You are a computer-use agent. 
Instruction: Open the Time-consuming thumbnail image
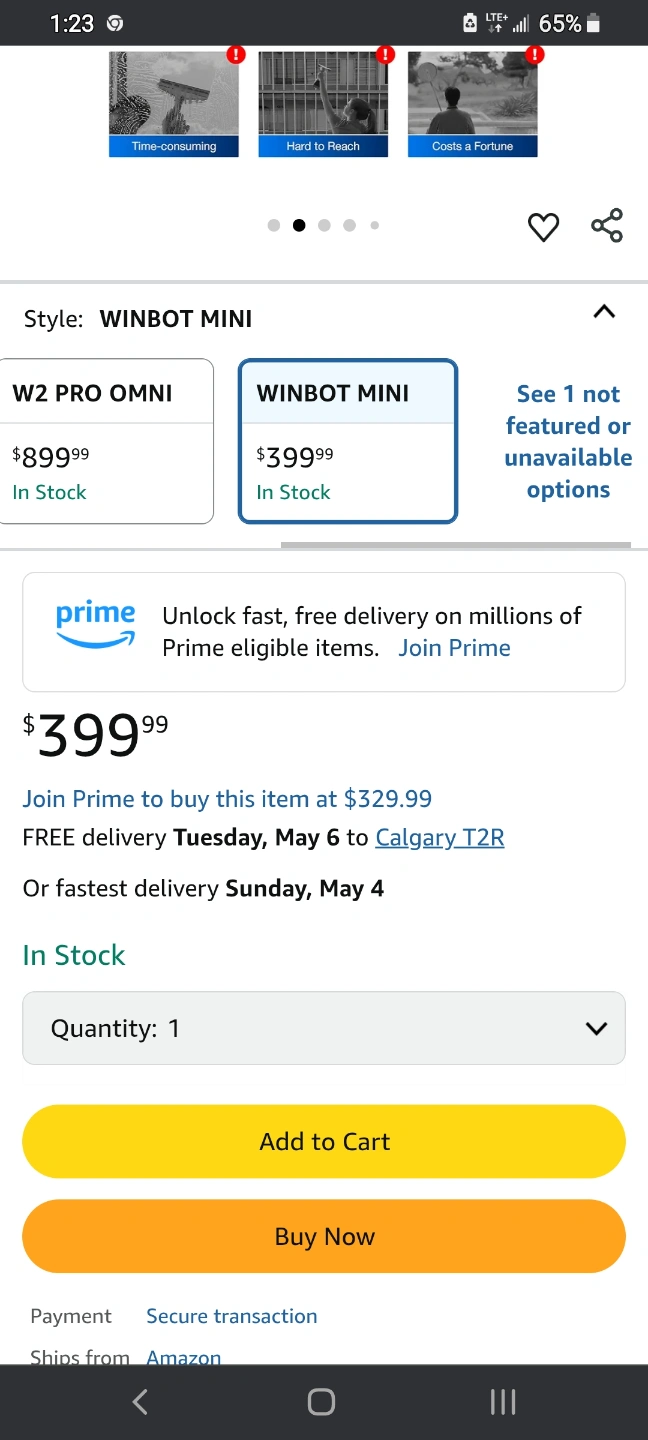174,103
